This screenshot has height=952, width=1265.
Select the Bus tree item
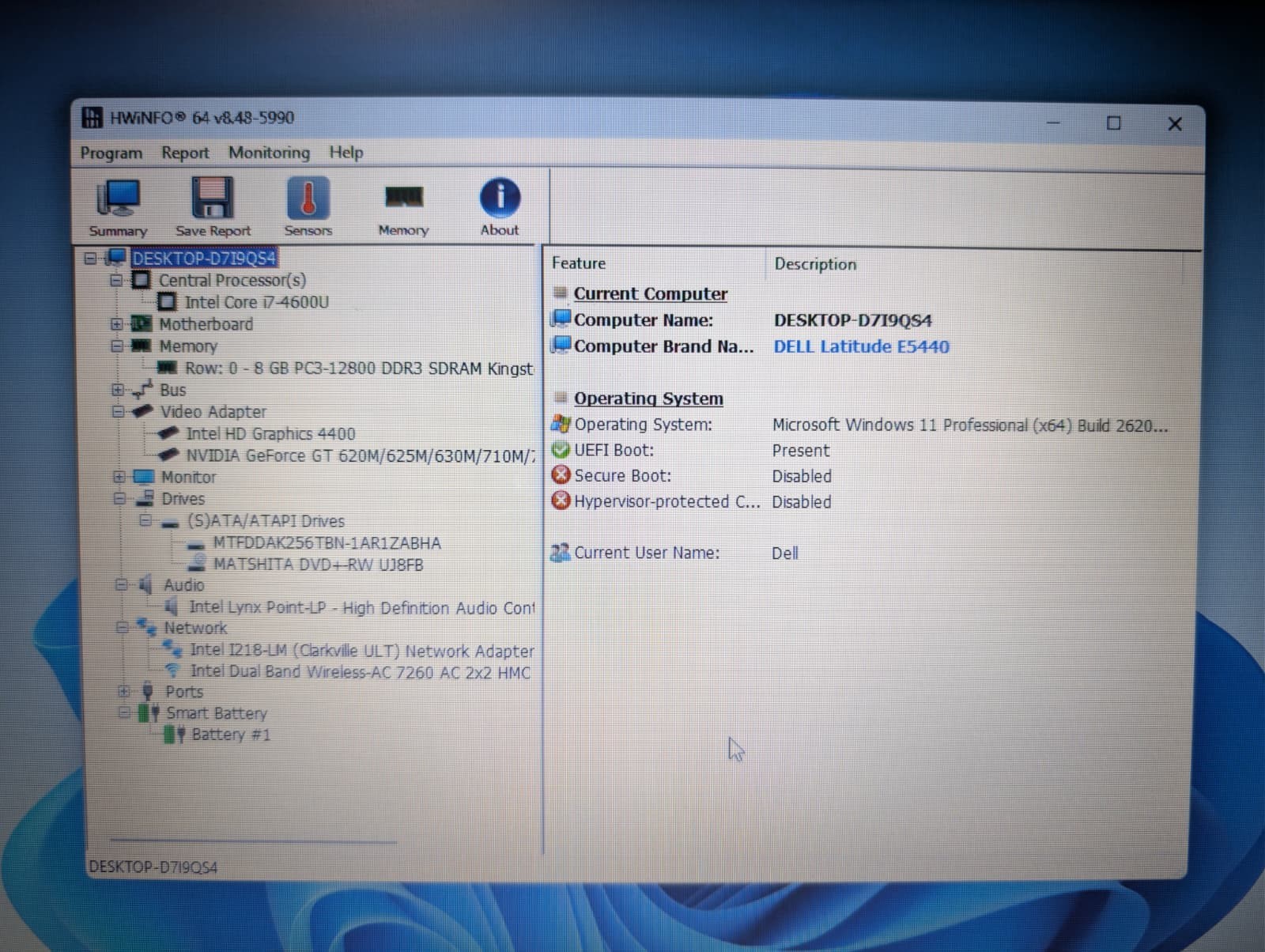pyautogui.click(x=173, y=390)
